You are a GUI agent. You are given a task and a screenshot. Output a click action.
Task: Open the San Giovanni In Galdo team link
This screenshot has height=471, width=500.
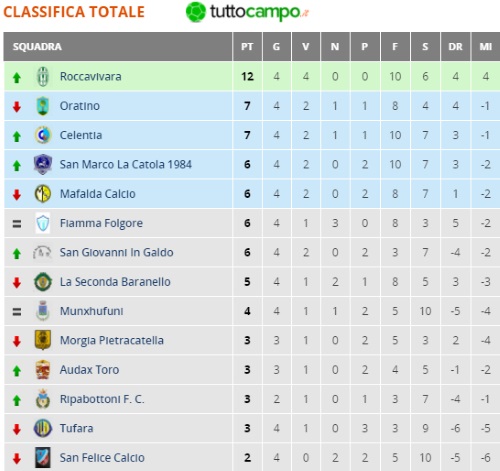point(116,252)
